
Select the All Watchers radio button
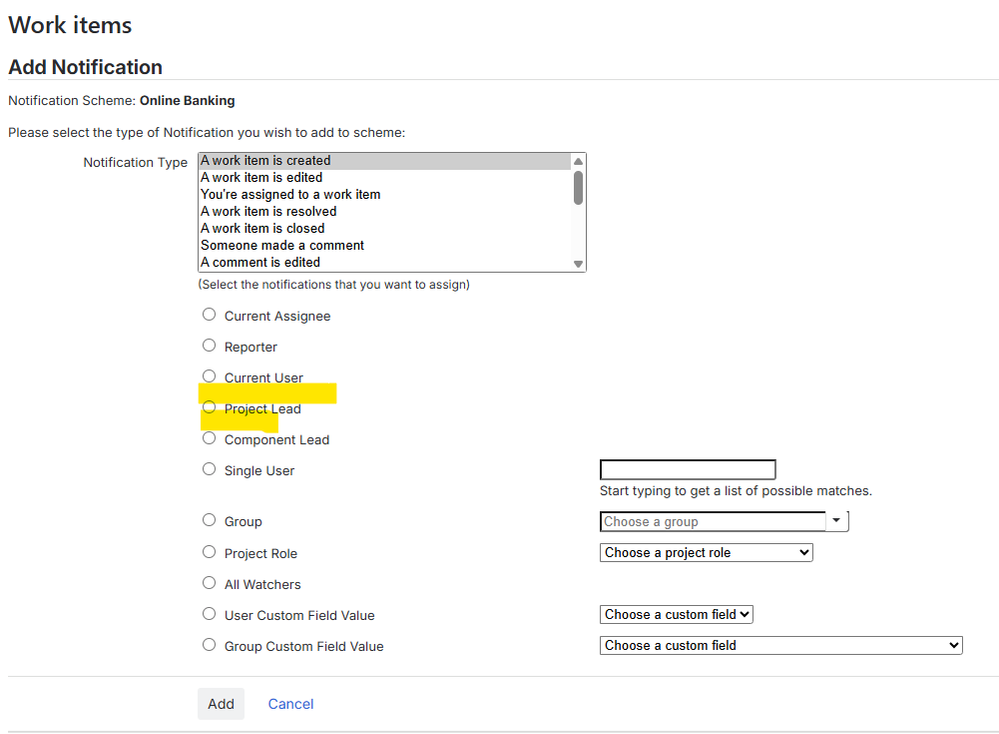(x=209, y=583)
